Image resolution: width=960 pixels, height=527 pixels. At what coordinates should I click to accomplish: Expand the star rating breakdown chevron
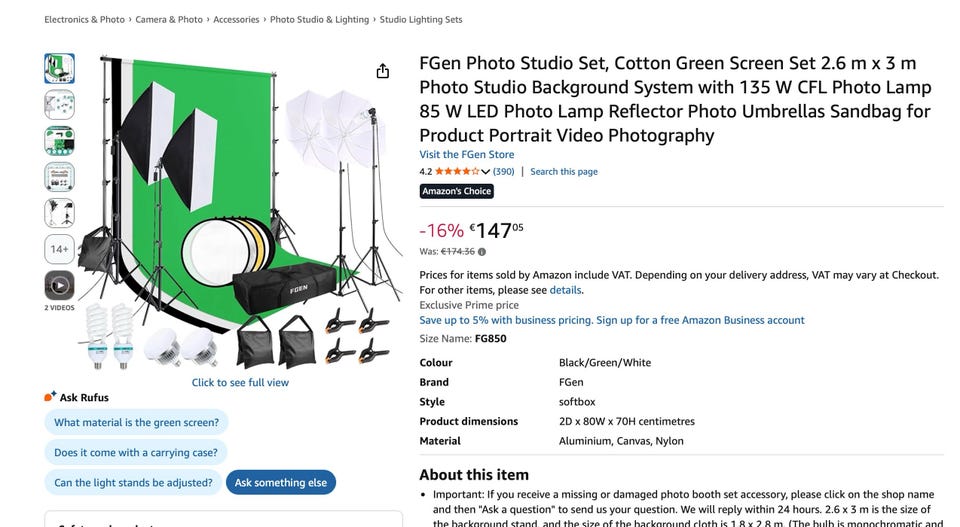click(485, 172)
